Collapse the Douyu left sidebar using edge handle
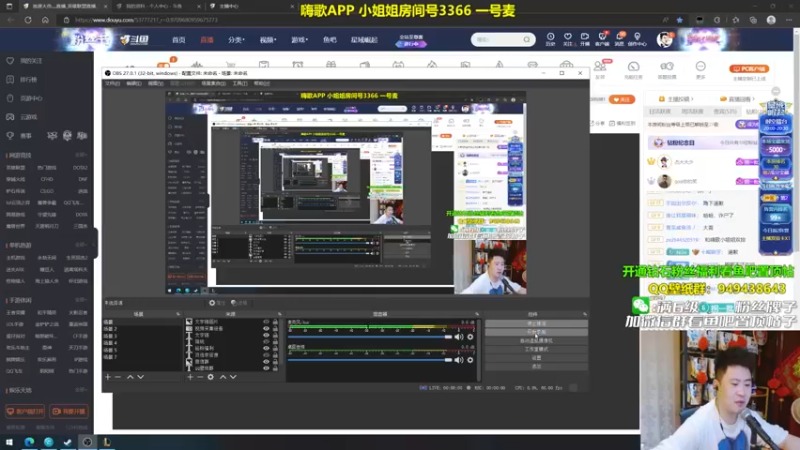This screenshot has width=800, height=450. pos(95,243)
